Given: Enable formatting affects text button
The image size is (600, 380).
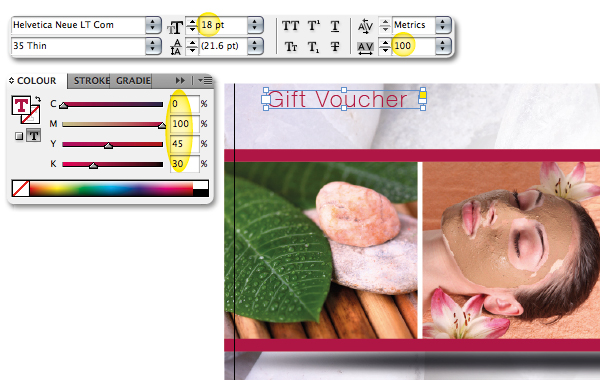Looking at the screenshot, I should pyautogui.click(x=34, y=135).
